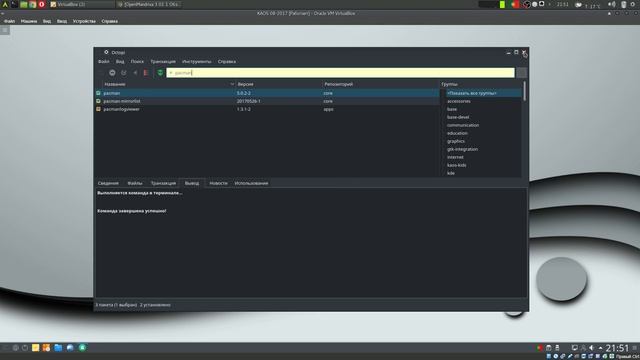Click the system upgrade toolbar icon
This screenshot has width=640, height=360.
click(124, 73)
